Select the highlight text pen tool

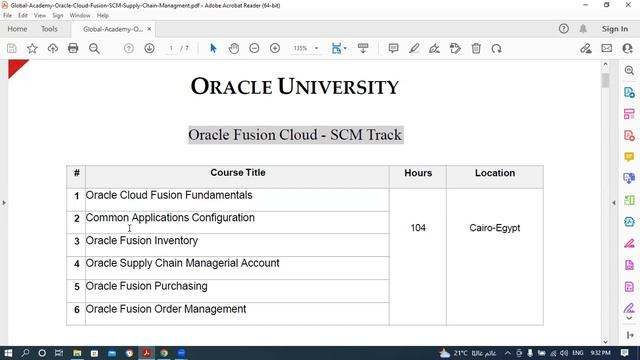[x=414, y=49]
